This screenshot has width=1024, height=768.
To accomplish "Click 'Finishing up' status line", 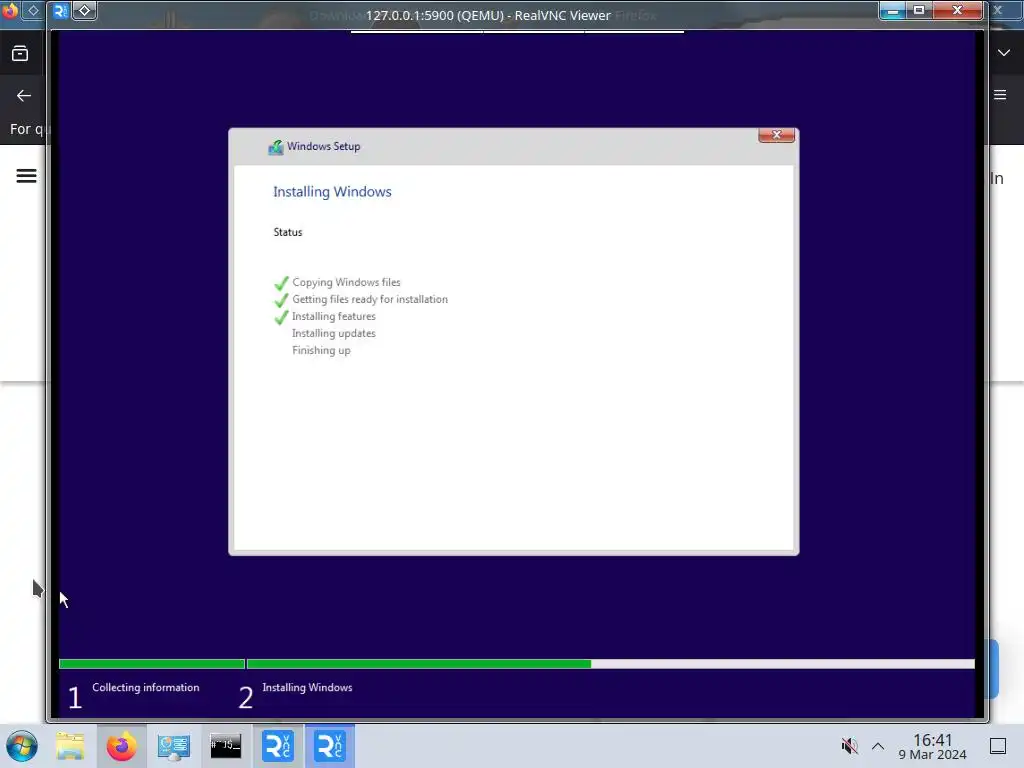I will coord(321,350).
